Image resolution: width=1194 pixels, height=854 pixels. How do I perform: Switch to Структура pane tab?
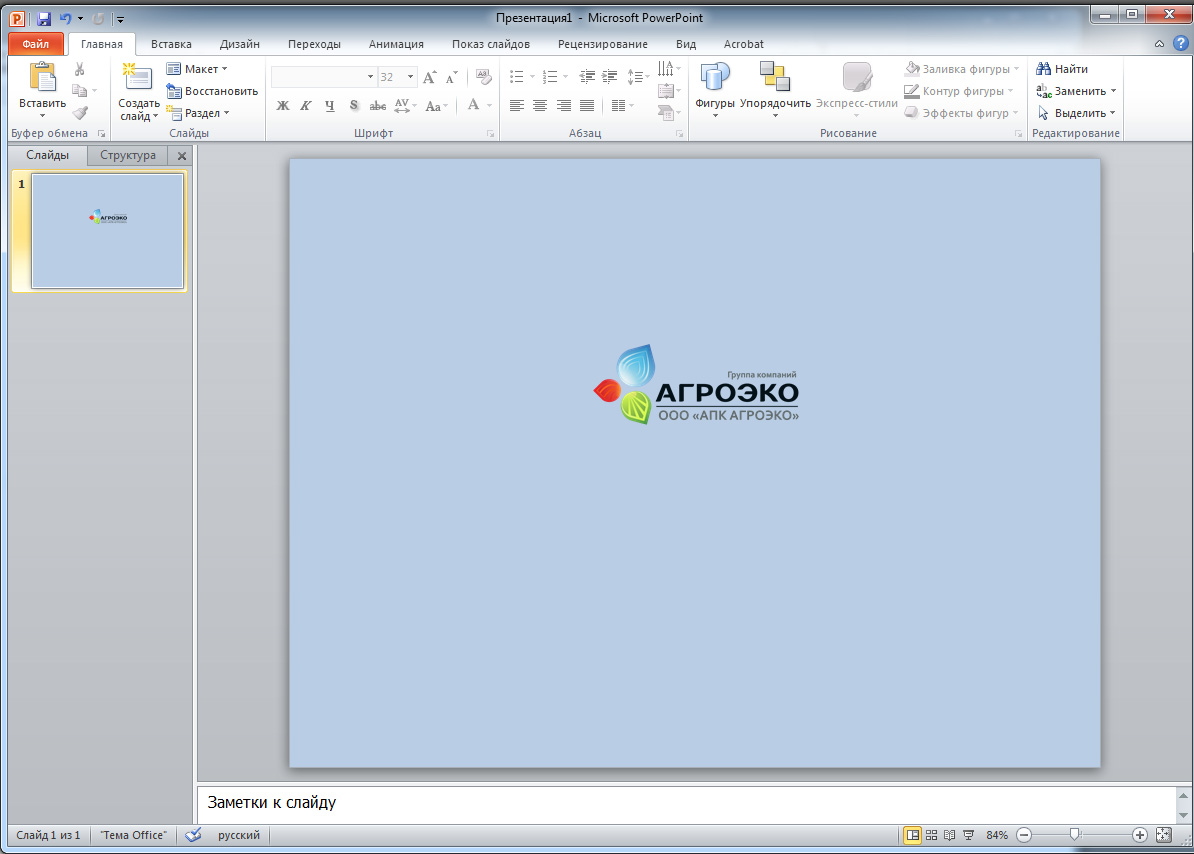click(128, 155)
